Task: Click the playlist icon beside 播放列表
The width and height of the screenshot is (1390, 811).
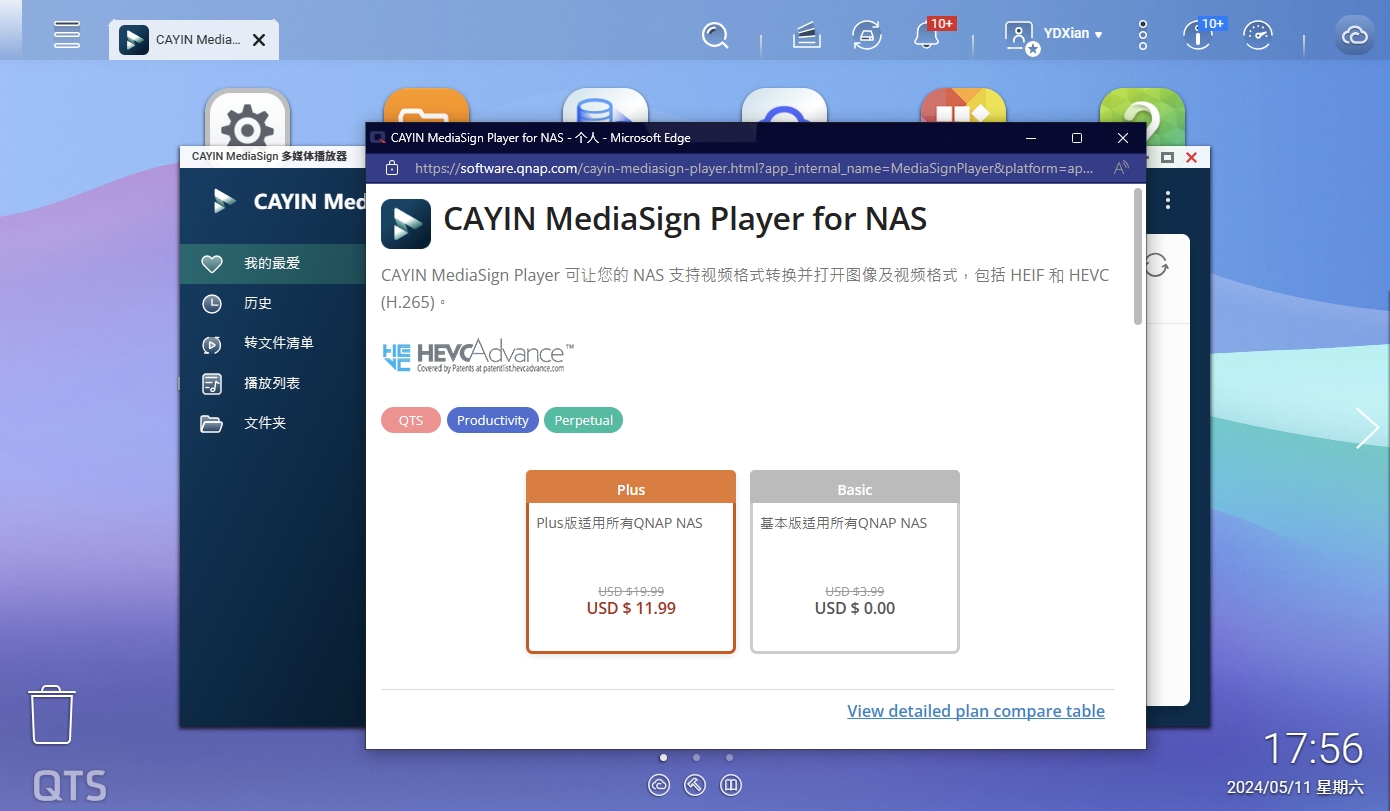Action: [x=211, y=384]
